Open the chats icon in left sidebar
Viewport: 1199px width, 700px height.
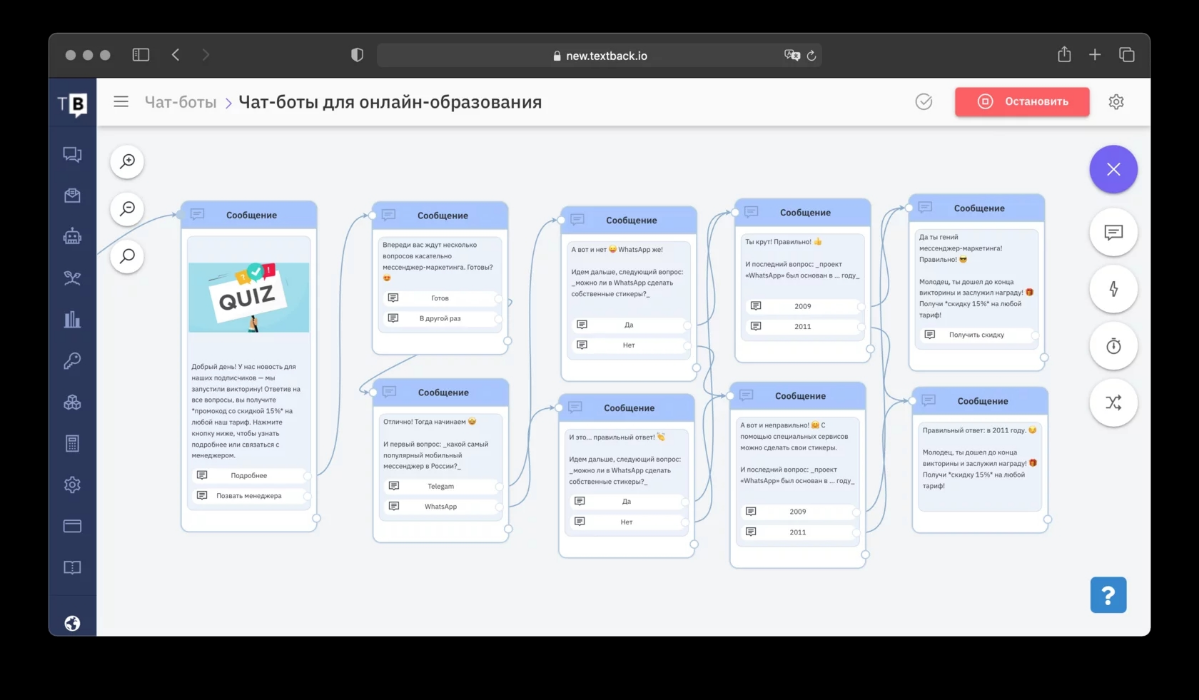pyautogui.click(x=73, y=155)
